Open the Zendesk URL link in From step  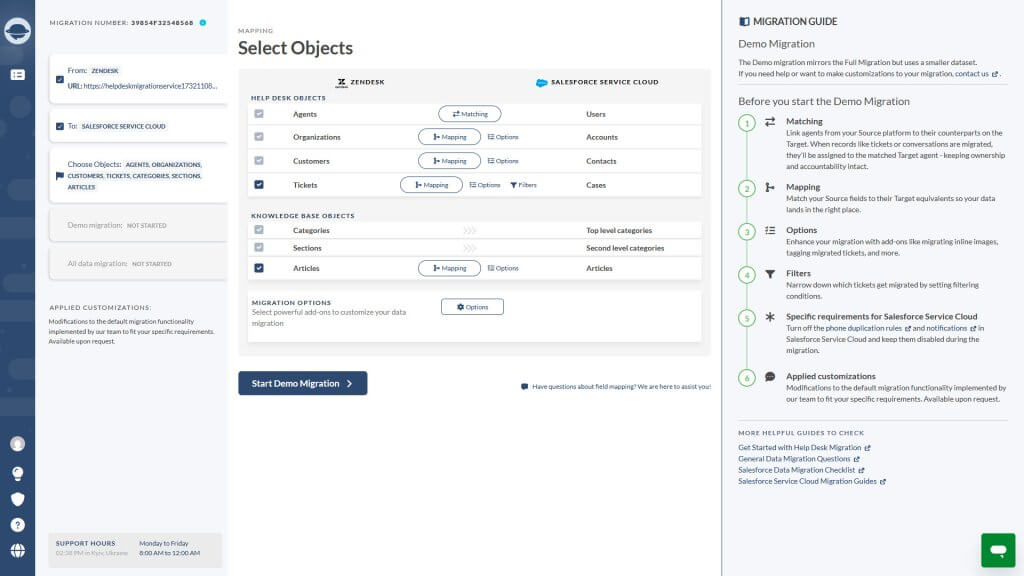[x=150, y=86]
